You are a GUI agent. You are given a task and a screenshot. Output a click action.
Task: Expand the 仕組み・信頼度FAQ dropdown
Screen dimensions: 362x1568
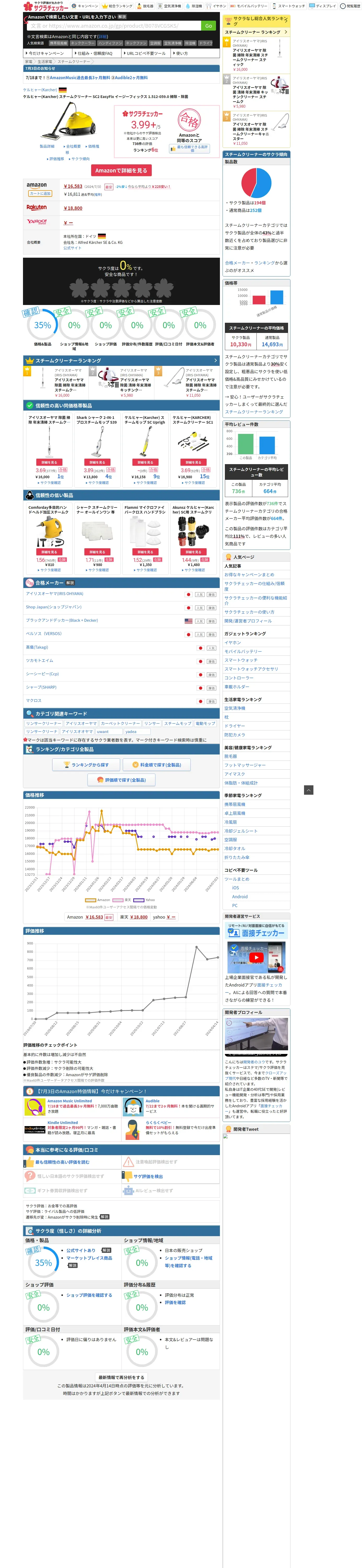click(96, 54)
